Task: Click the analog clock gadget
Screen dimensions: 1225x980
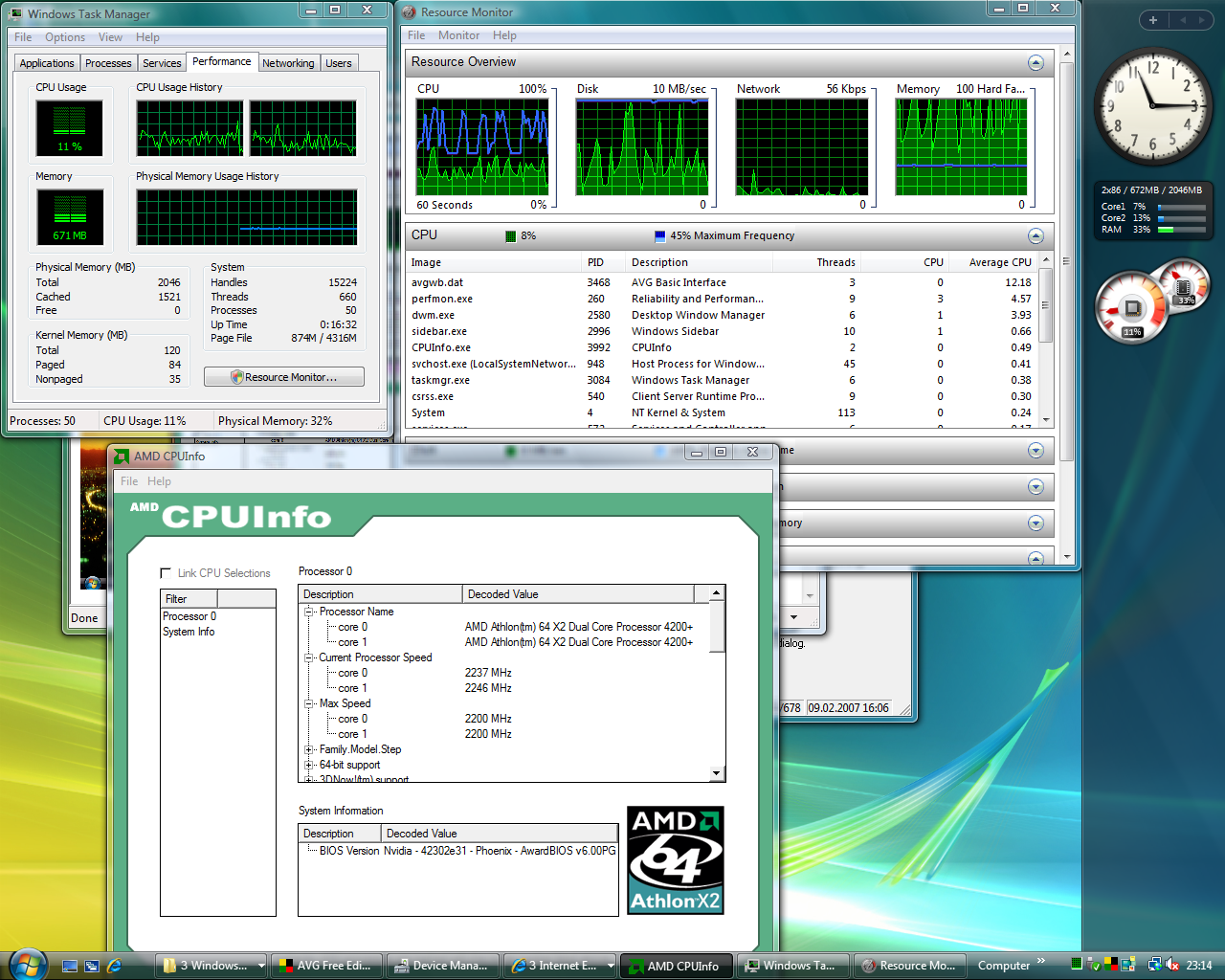Action: 1153,106
